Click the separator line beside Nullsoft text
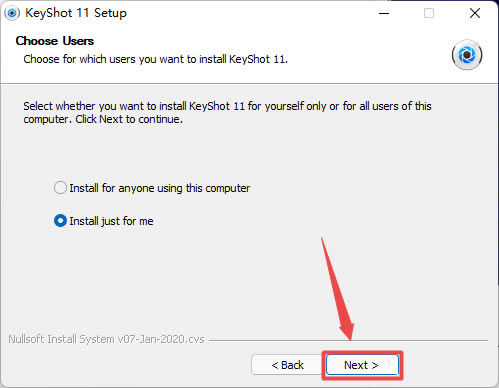The height and width of the screenshot is (388, 499). pyautogui.click(x=348, y=340)
